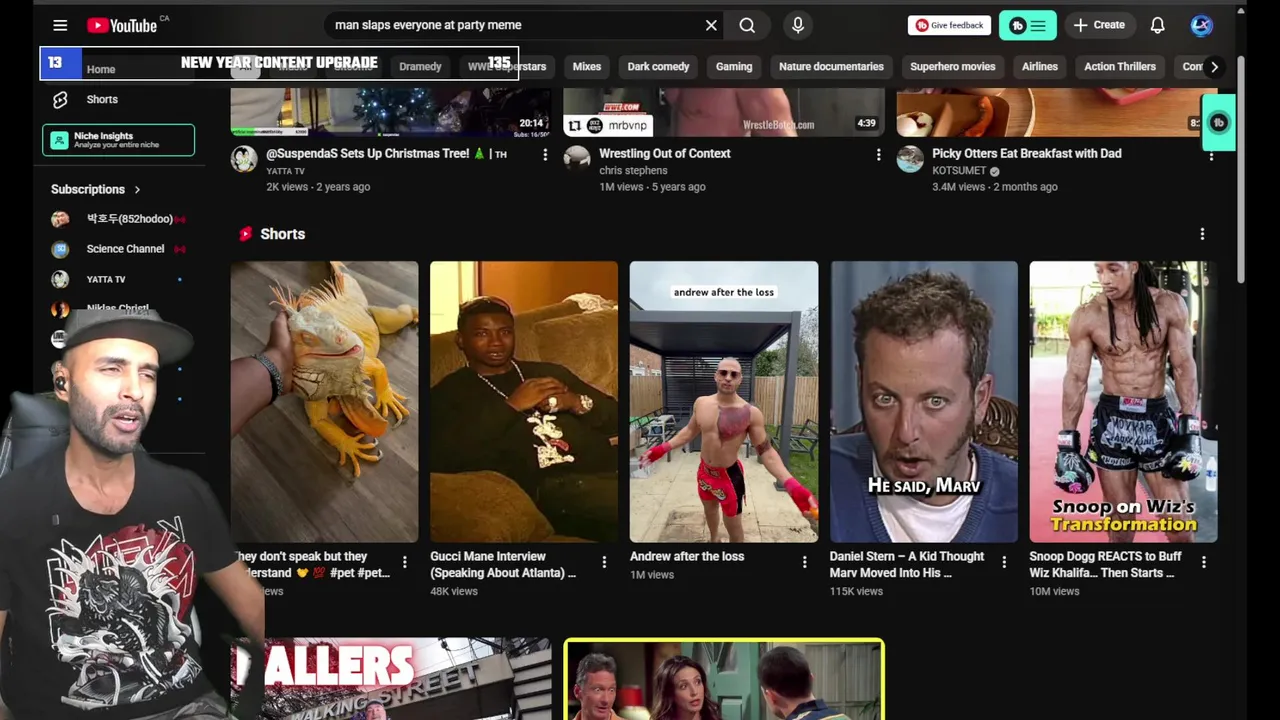Open options for Snoop Dogg short
The image size is (1280, 720).
1203,563
